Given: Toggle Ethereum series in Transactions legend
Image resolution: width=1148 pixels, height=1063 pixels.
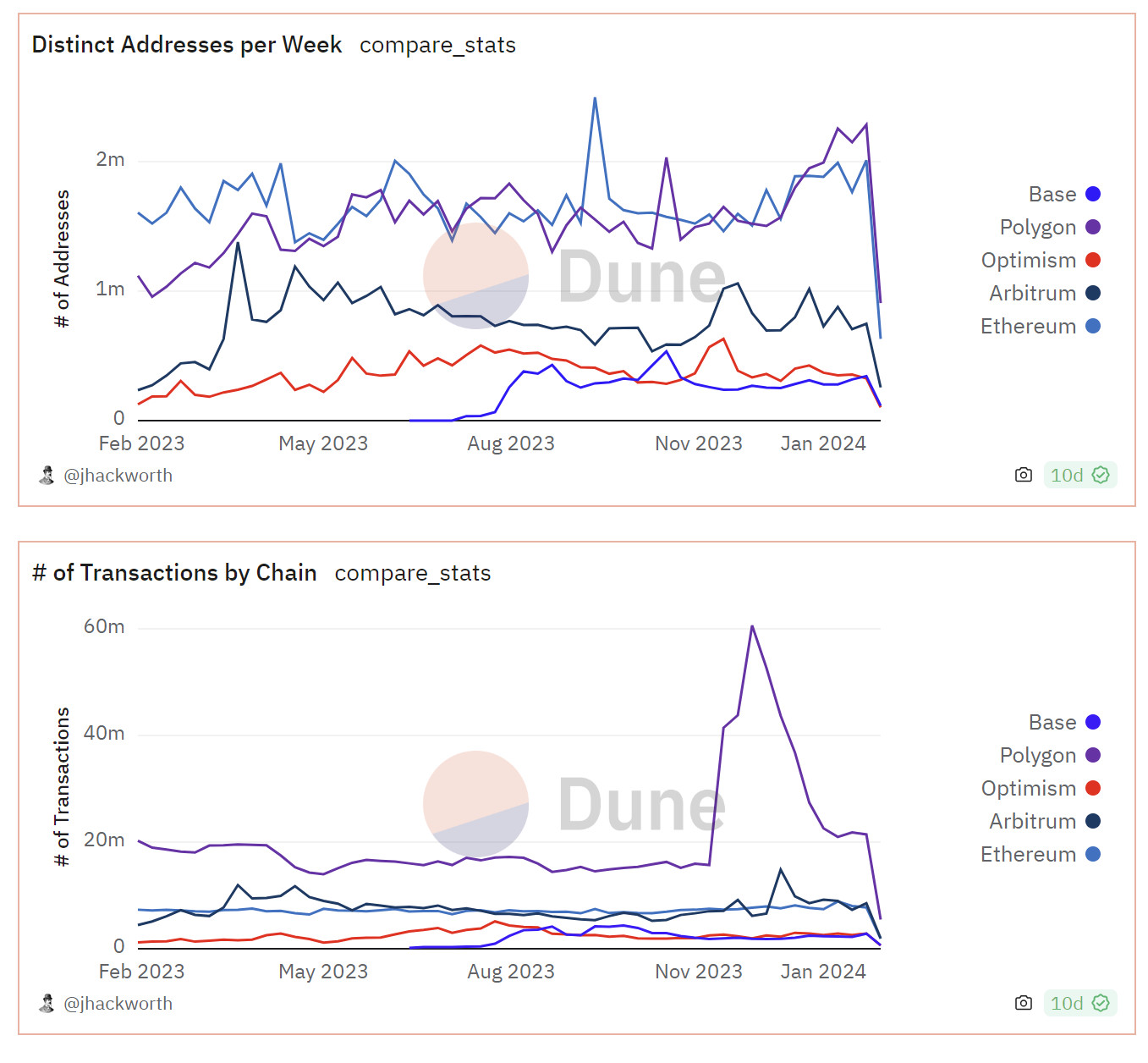Looking at the screenshot, I should [1092, 855].
